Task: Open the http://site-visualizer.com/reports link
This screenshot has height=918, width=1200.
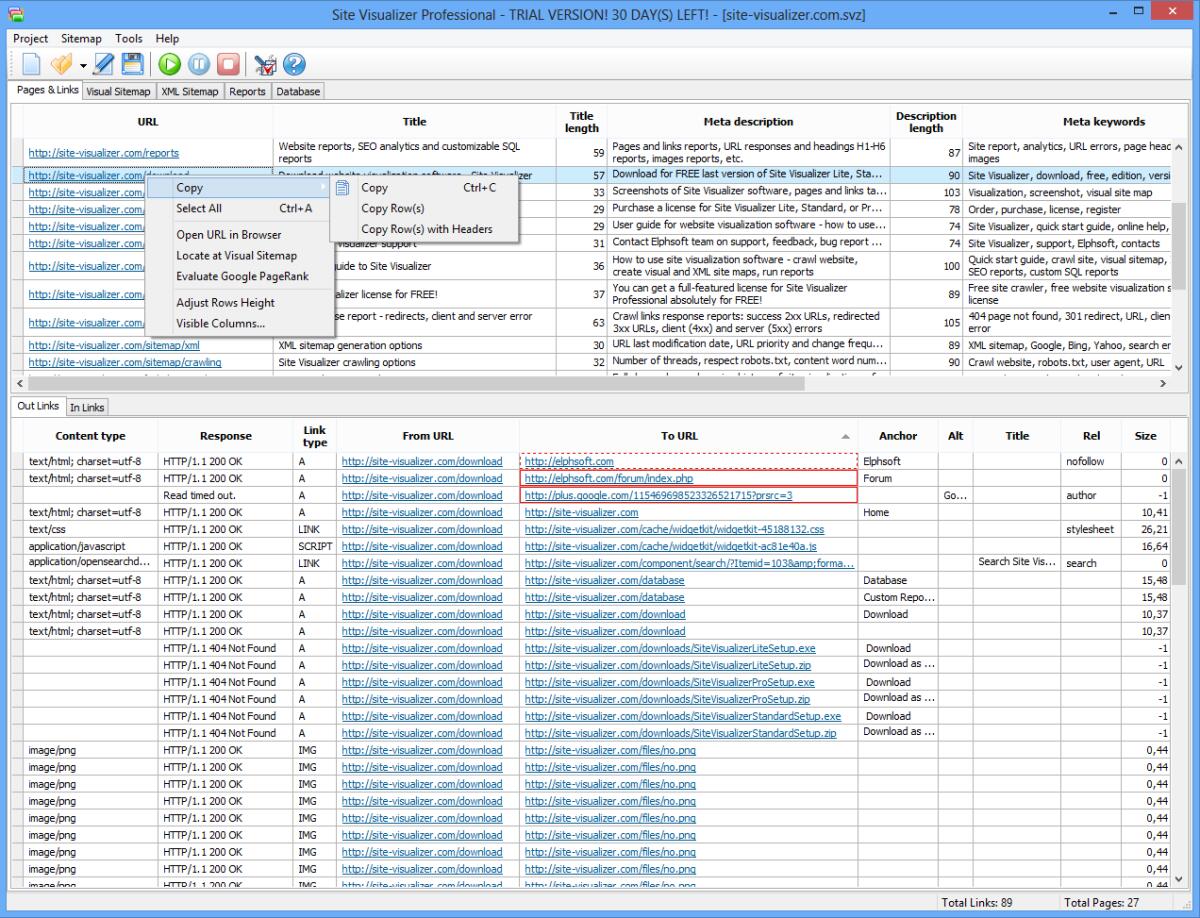Action: (x=102, y=152)
